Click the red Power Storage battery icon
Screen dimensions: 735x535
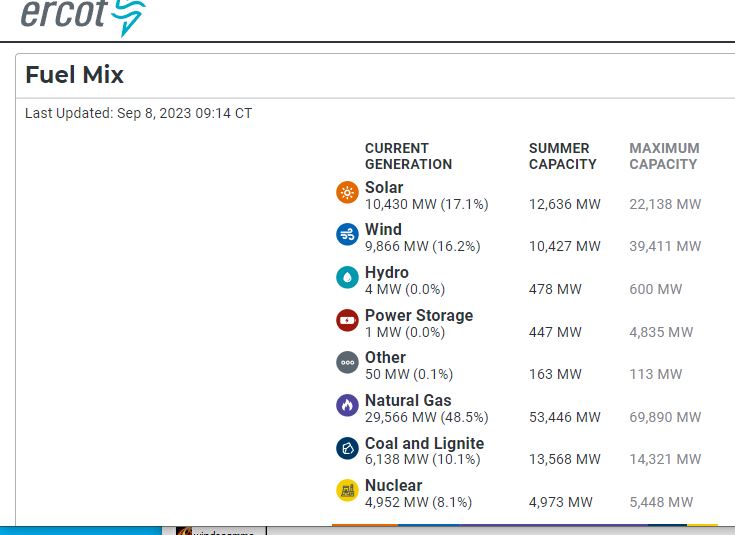pyautogui.click(x=347, y=320)
